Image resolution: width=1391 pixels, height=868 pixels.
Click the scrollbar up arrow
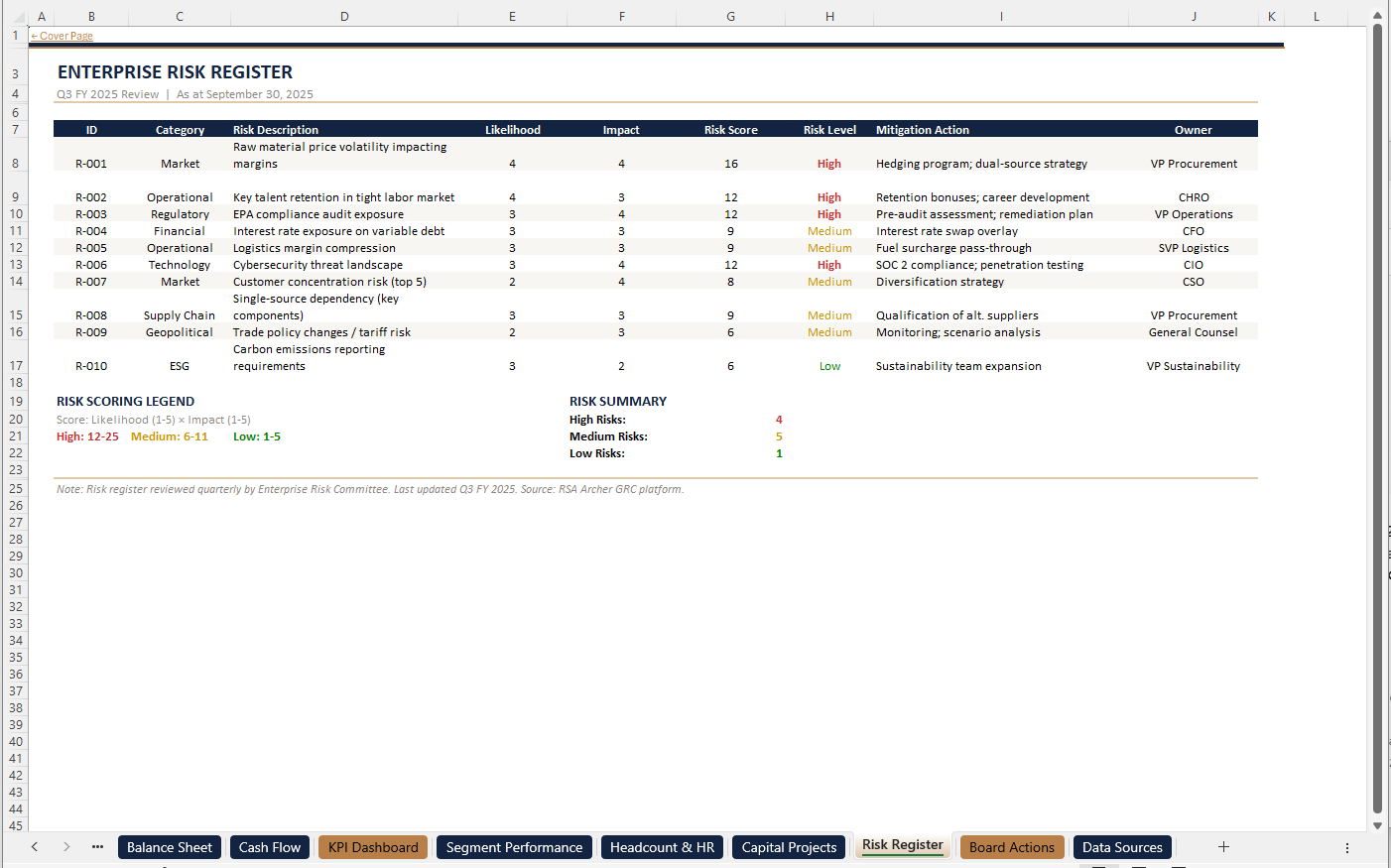coord(1377,16)
